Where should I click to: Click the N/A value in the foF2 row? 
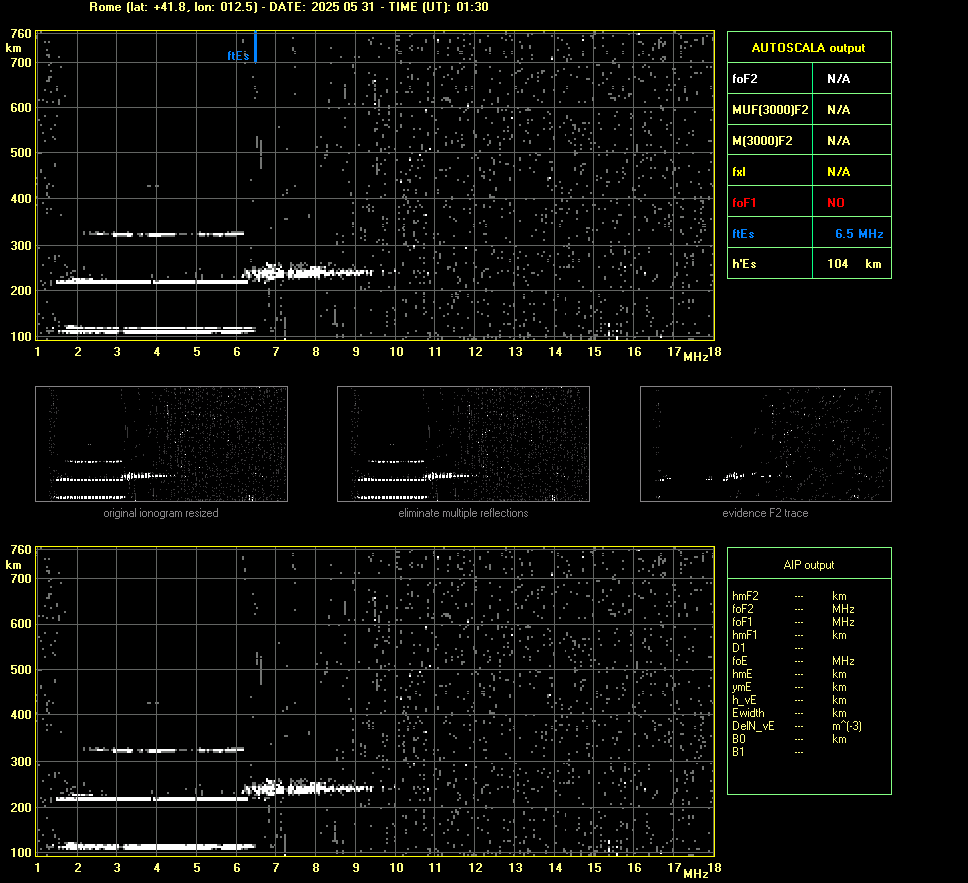838,79
